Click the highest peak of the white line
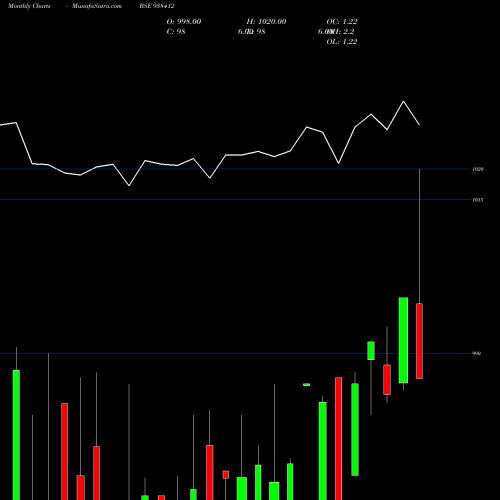The image size is (500, 500). click(403, 101)
